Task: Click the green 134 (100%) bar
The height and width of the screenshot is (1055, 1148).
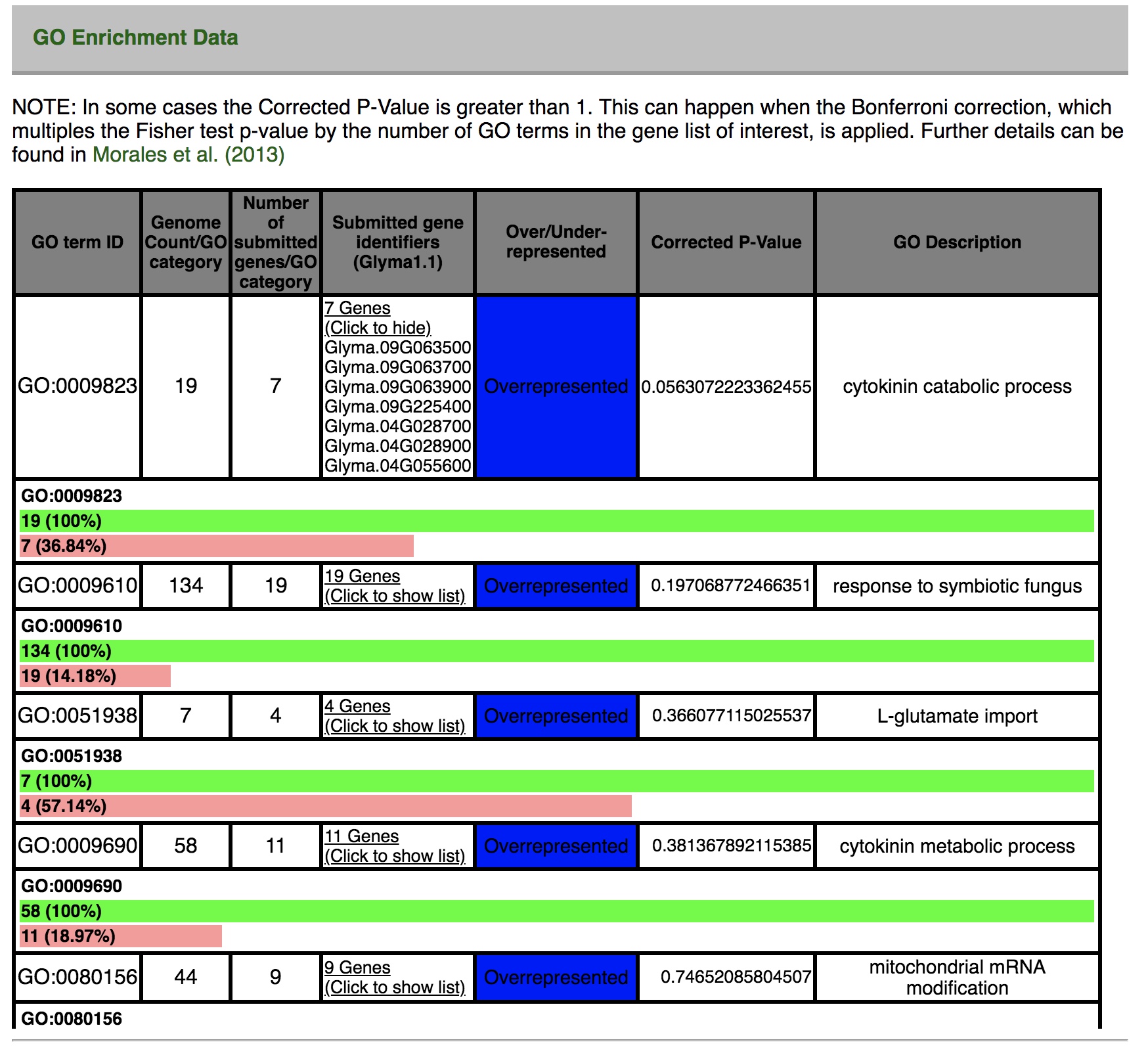Action: 557,651
